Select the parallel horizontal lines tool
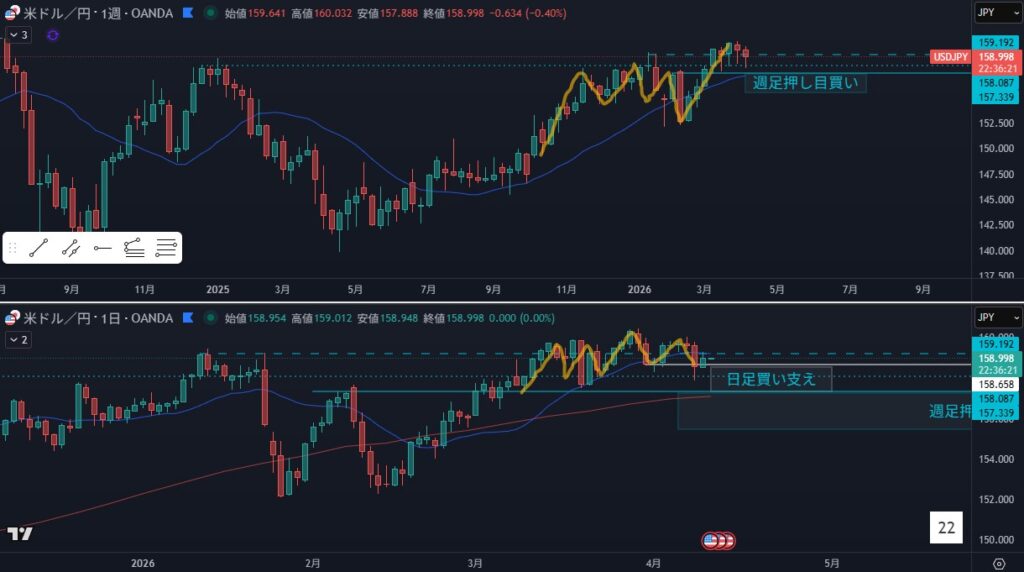 click(166, 247)
